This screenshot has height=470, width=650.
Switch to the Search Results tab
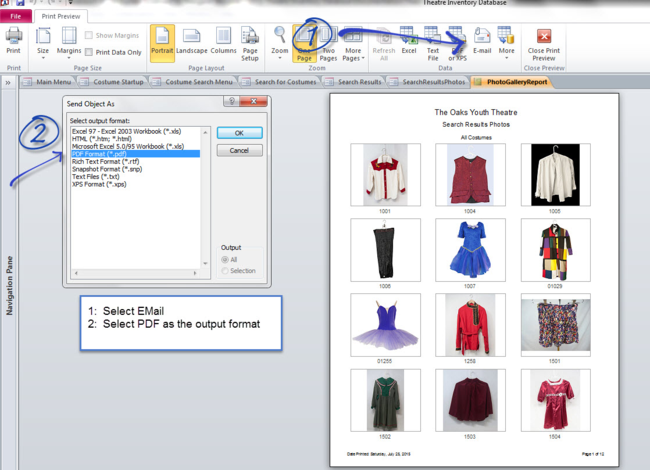359,81
